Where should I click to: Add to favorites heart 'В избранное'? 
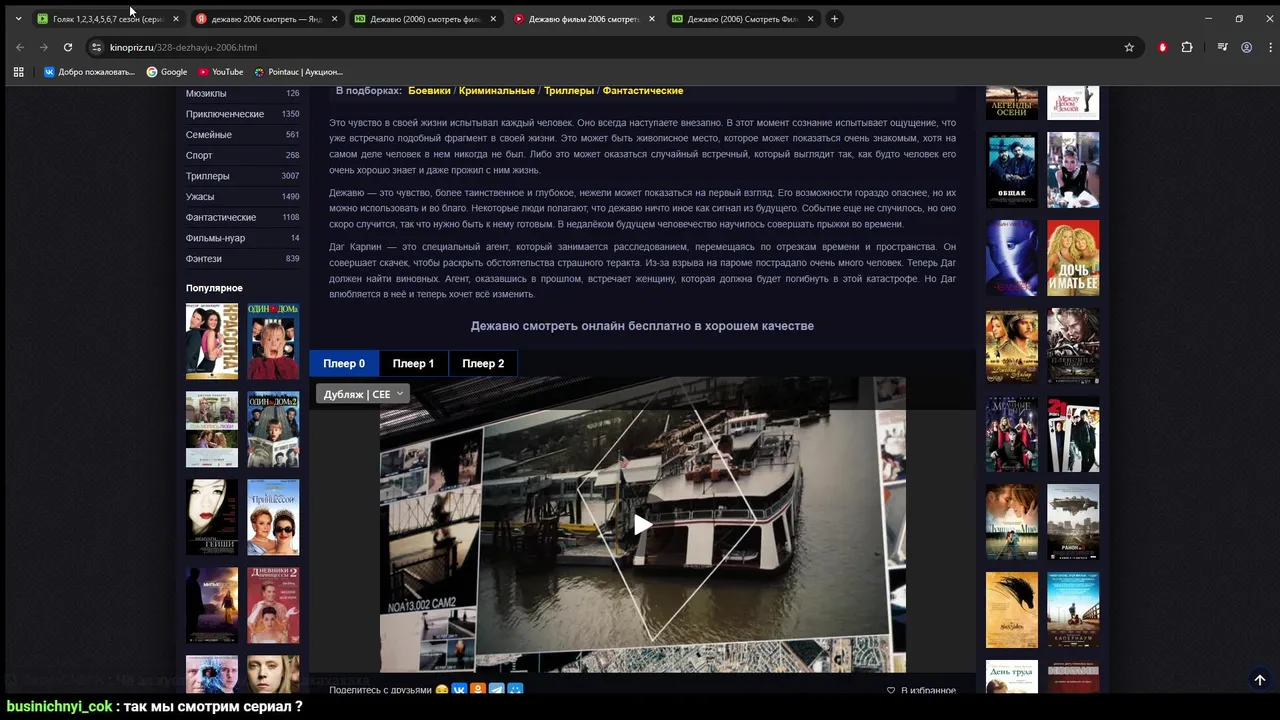pos(921,690)
